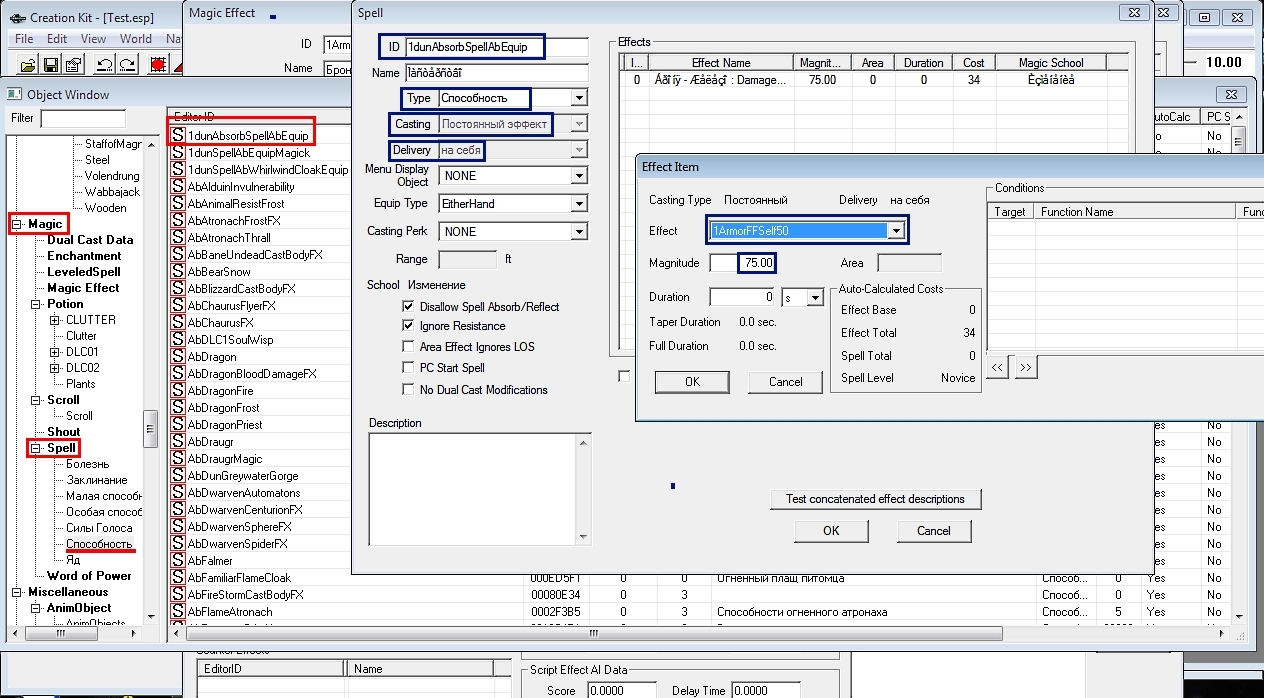Click the Undo arrow toolbar icon
1264x698 pixels.
point(104,65)
